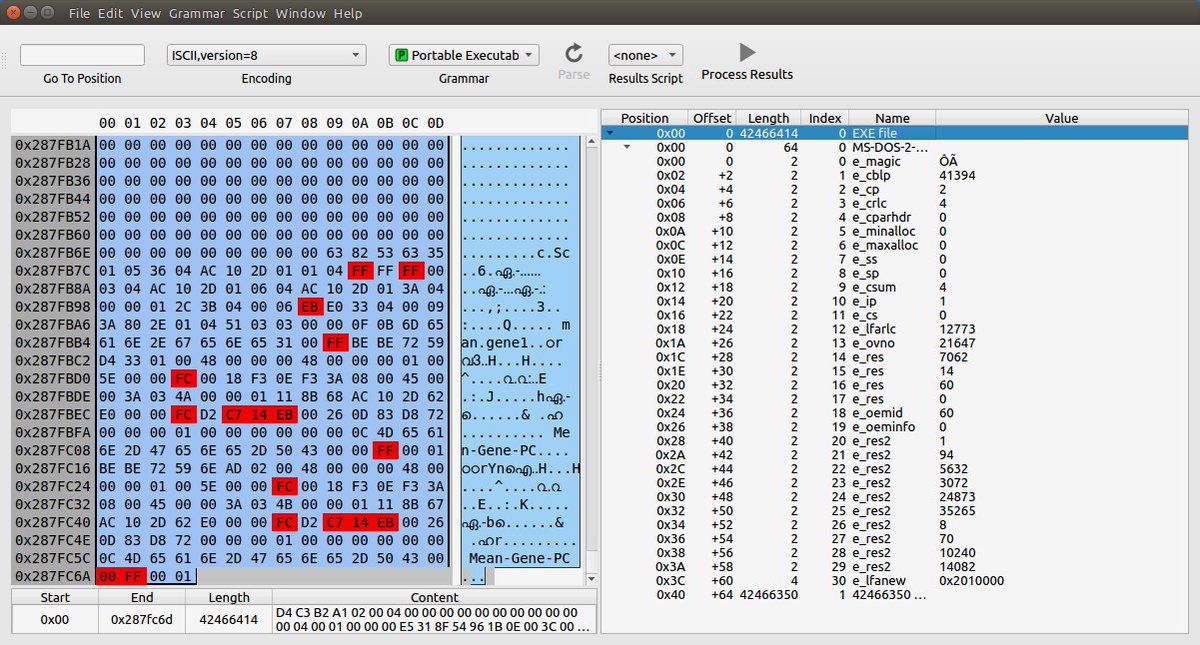Click the hex row address 0x287FC6A
Image resolution: width=1200 pixels, height=645 pixels.
tap(52, 577)
